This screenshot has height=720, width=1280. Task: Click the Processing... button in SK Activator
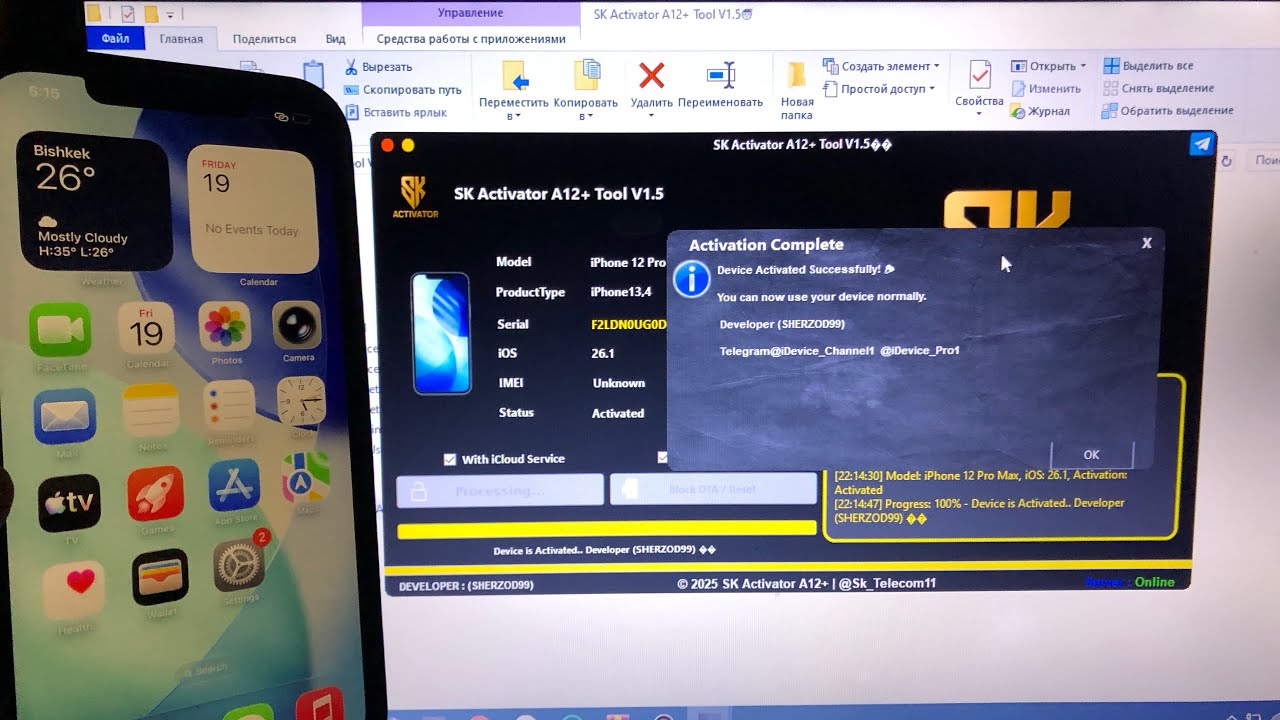pyautogui.click(x=500, y=490)
